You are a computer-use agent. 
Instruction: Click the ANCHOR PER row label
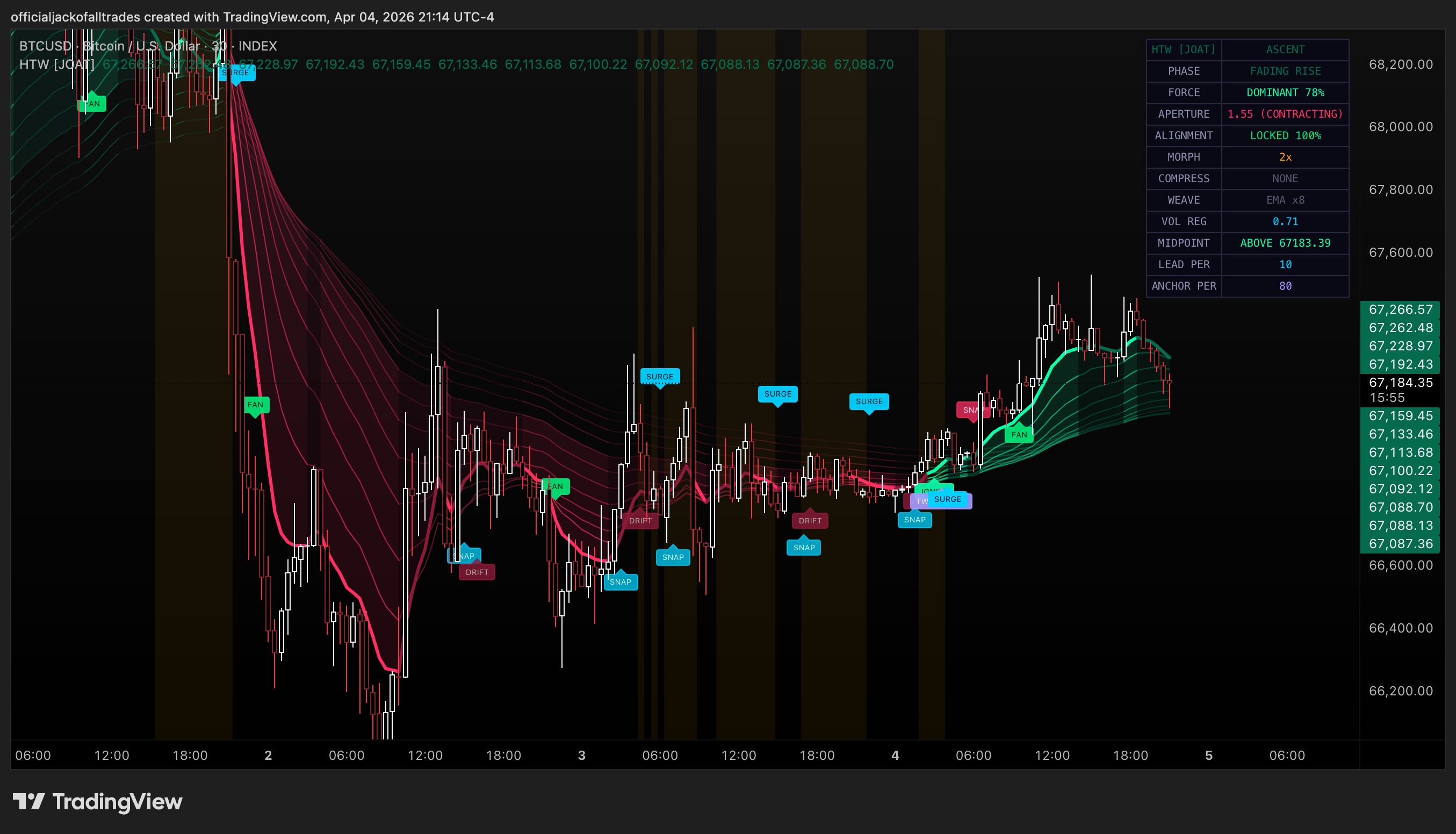pos(1184,286)
